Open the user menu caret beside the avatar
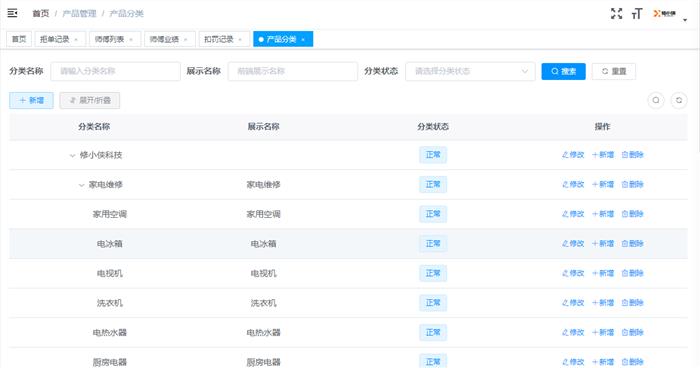 [x=685, y=20]
